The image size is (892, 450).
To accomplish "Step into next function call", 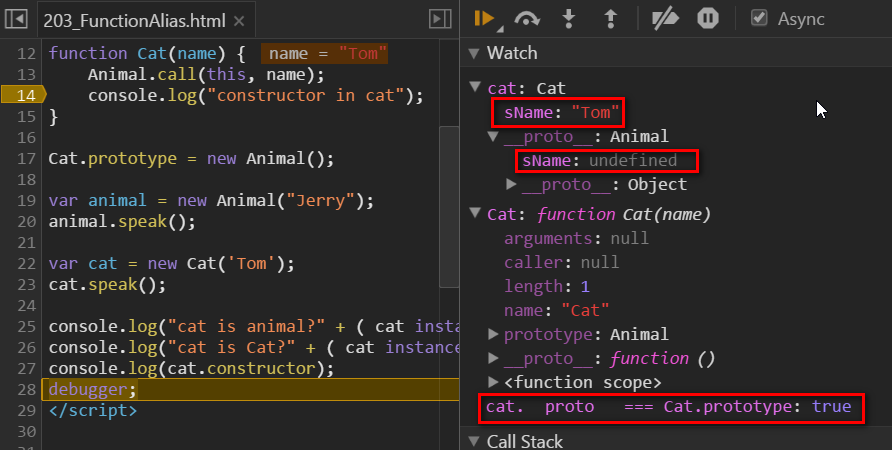I will [568, 19].
